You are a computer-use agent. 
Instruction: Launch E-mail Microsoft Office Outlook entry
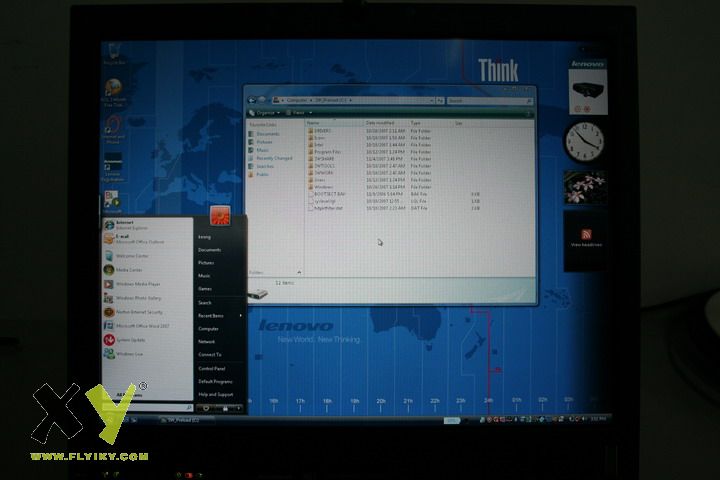click(x=147, y=239)
